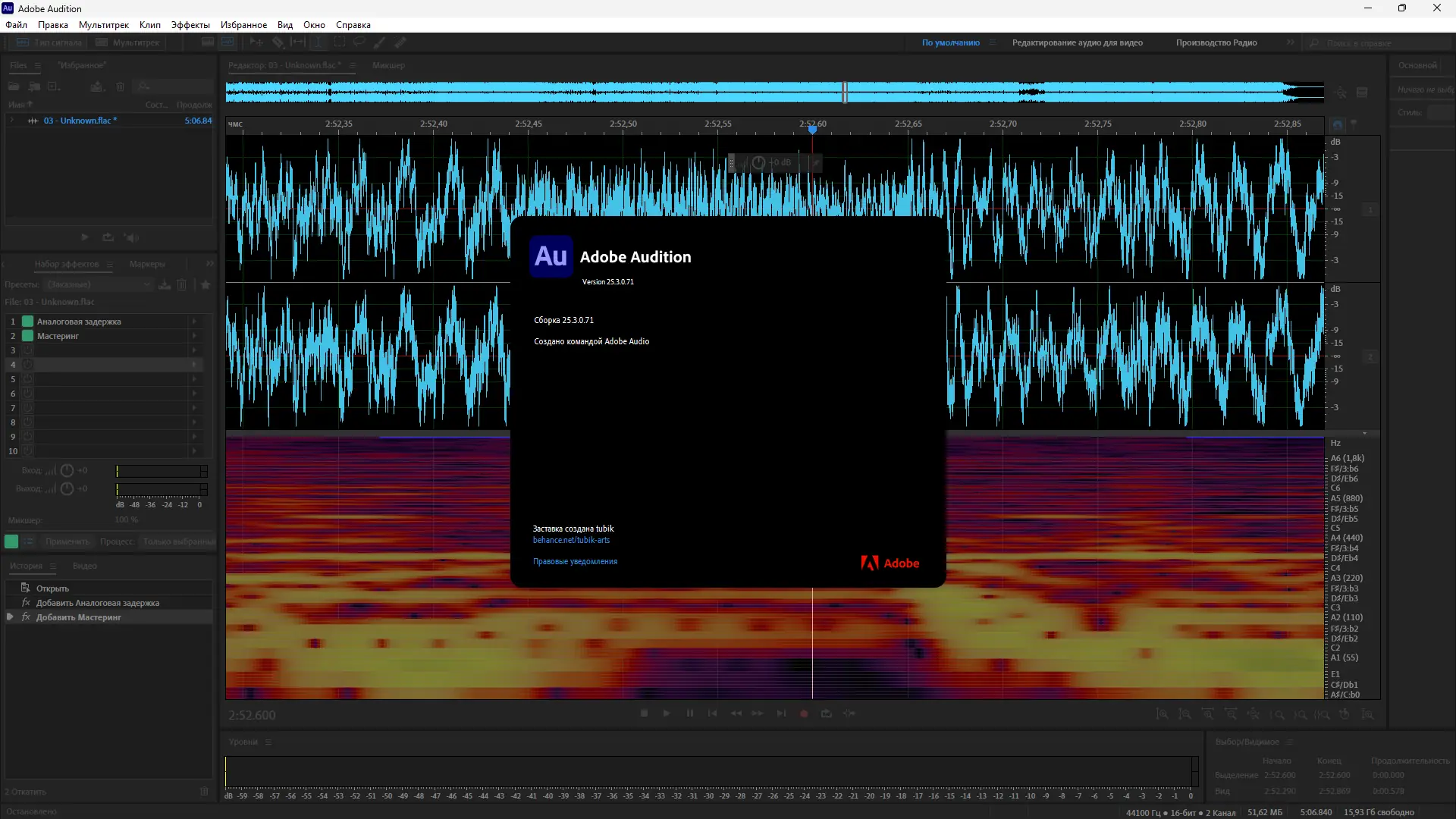
Task: Open the Пресеты dropdown
Action: pos(99,284)
